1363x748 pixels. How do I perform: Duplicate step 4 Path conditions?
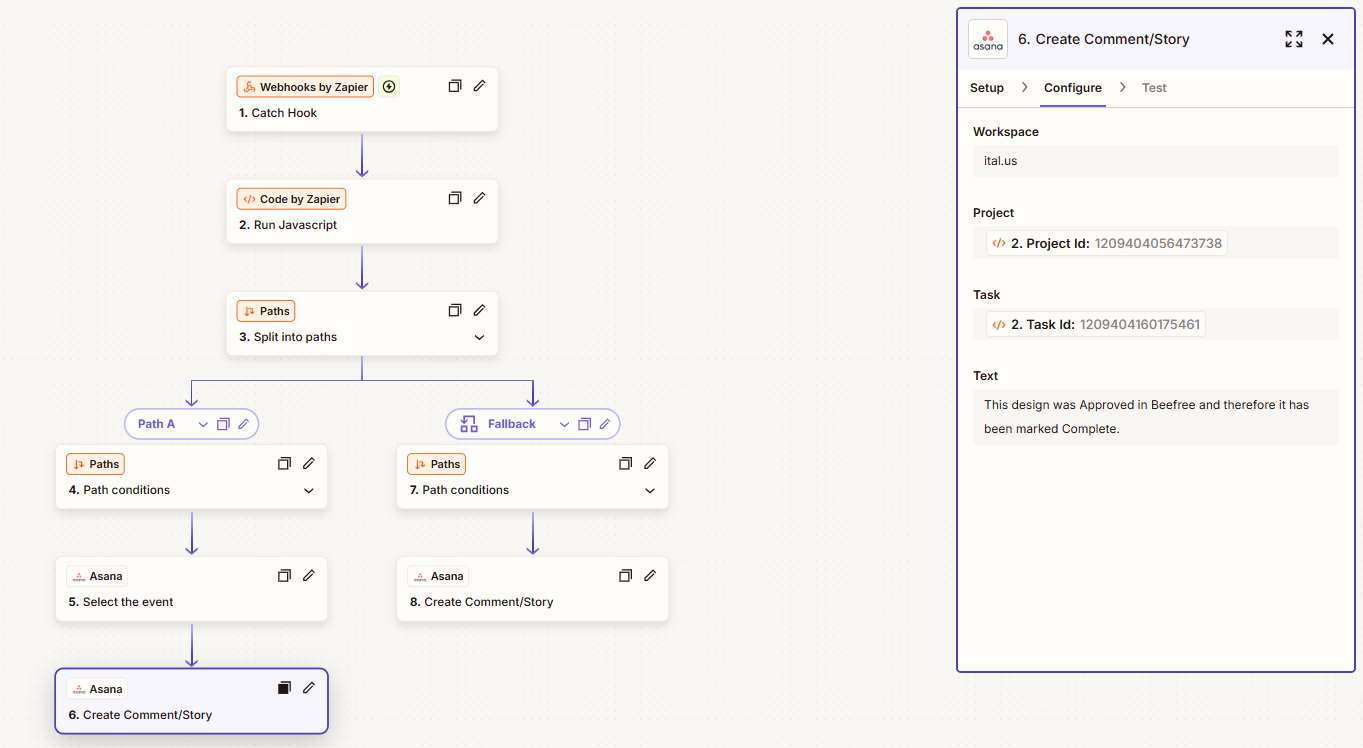(x=284, y=463)
